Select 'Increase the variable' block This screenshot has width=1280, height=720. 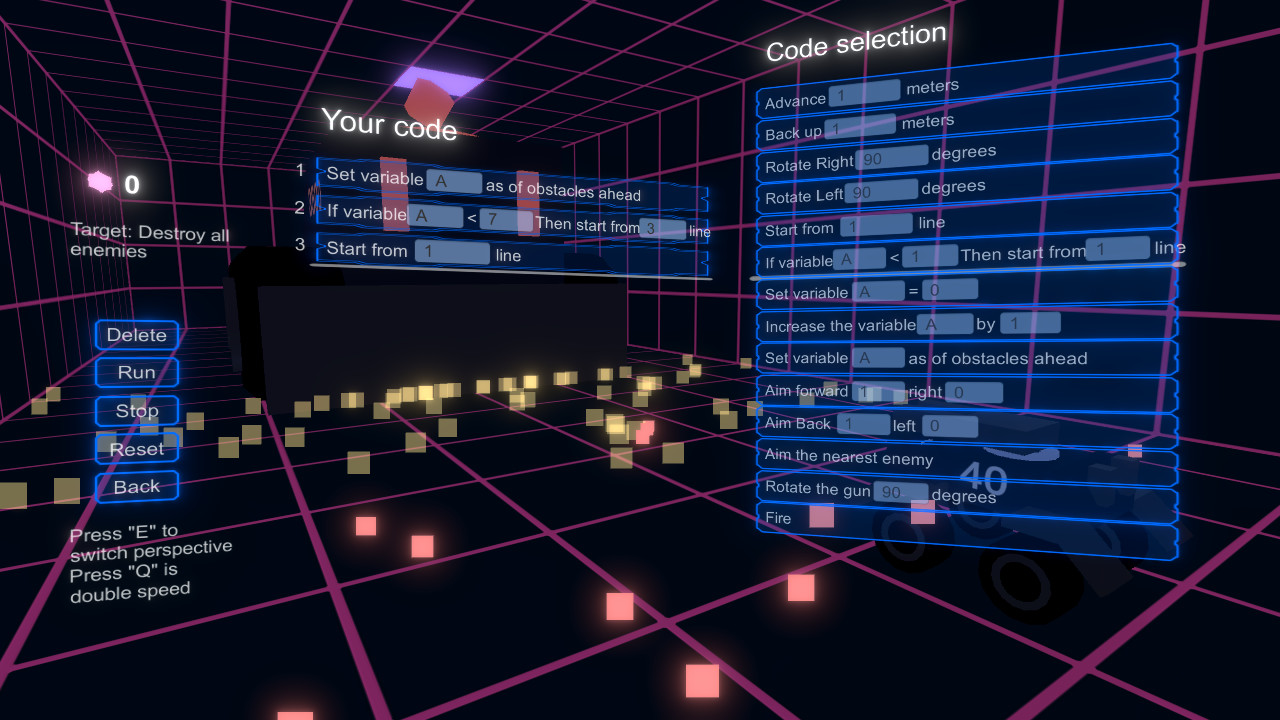(x=965, y=324)
